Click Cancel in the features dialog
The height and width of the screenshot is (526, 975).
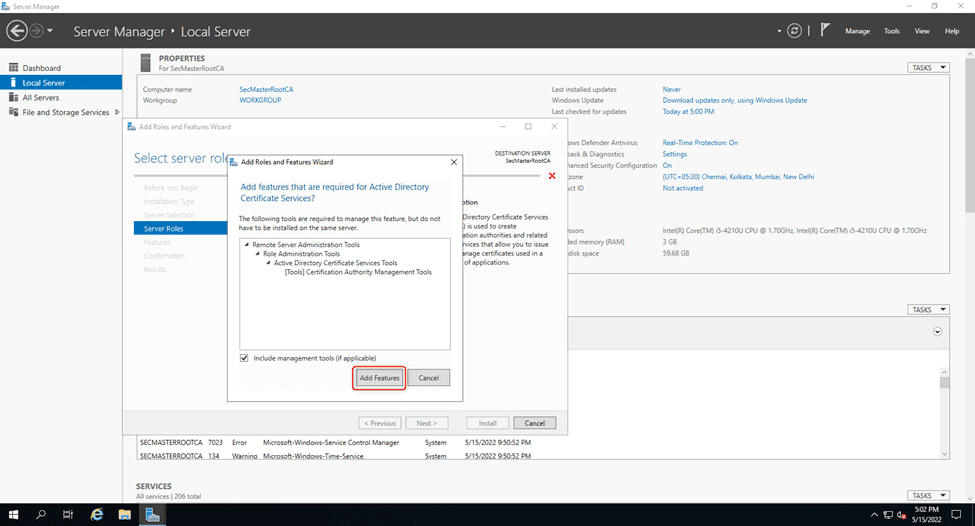point(428,378)
